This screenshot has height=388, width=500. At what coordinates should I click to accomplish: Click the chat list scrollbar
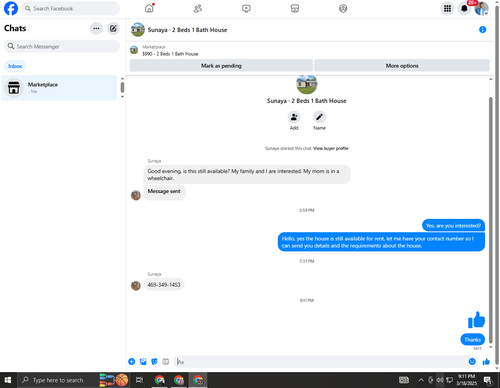coord(122,88)
